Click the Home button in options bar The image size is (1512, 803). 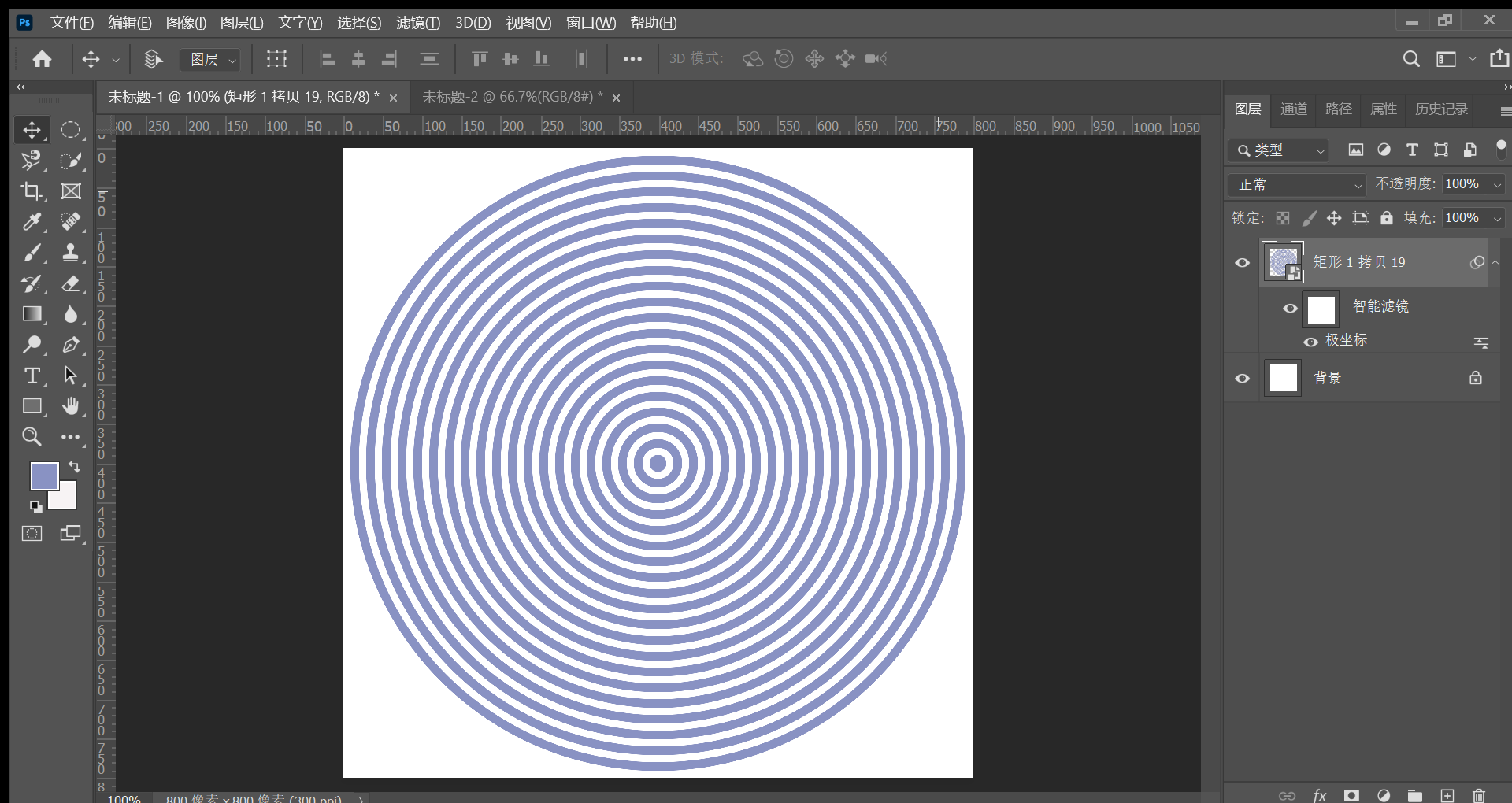42,59
